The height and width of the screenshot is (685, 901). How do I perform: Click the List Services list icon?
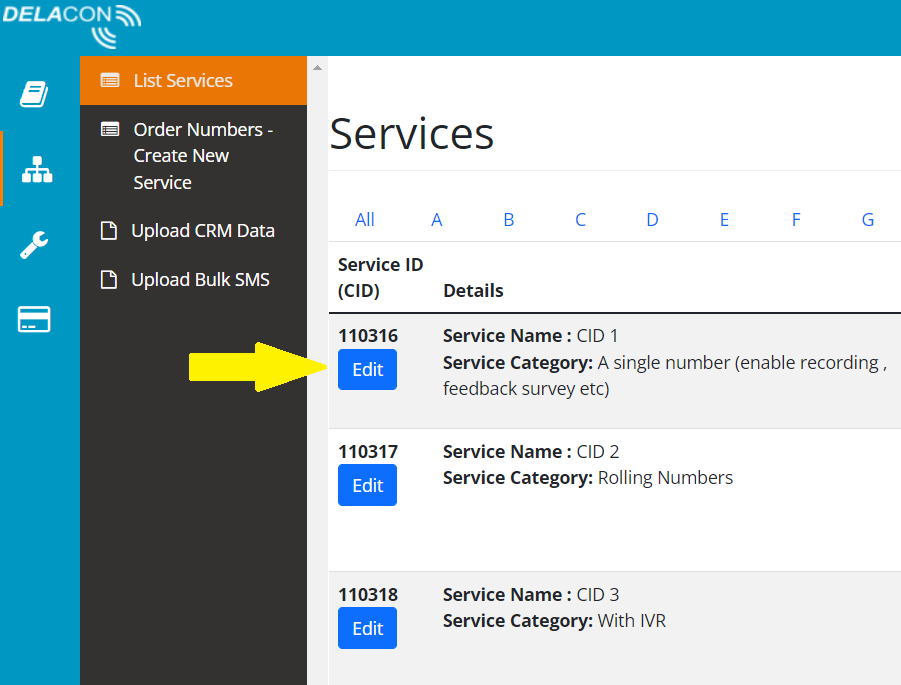tap(110, 80)
